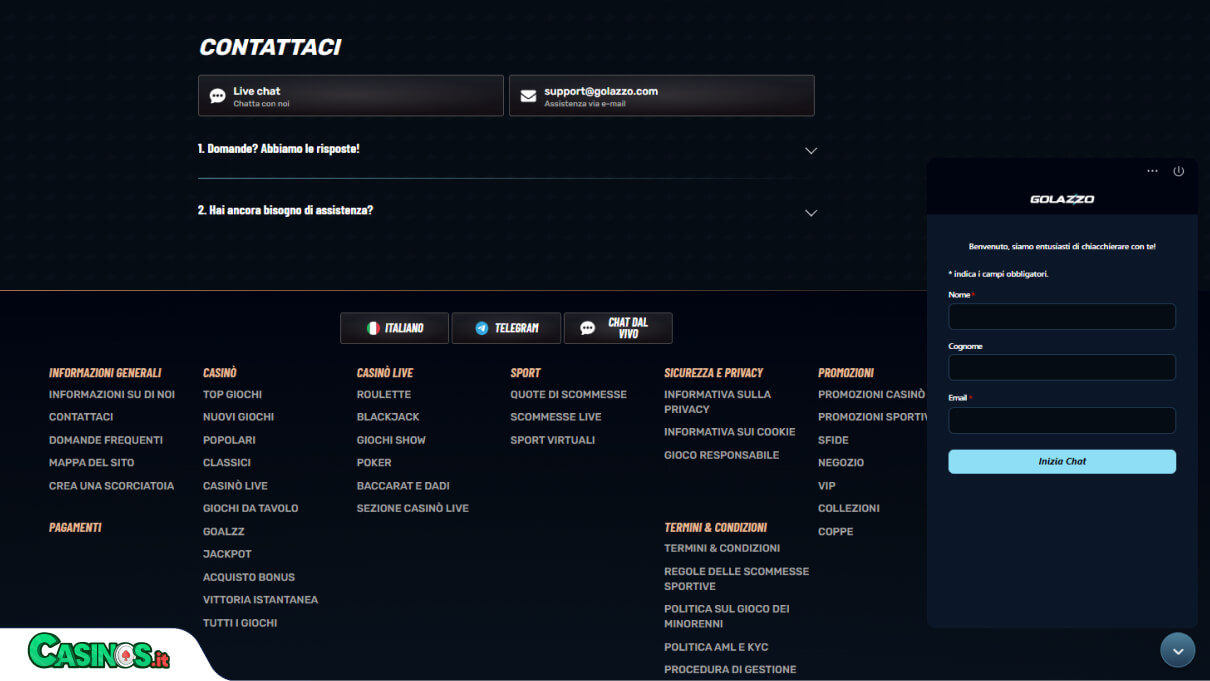Click the Nome input field
Screen dimensions: 1210x681
click(1062, 317)
